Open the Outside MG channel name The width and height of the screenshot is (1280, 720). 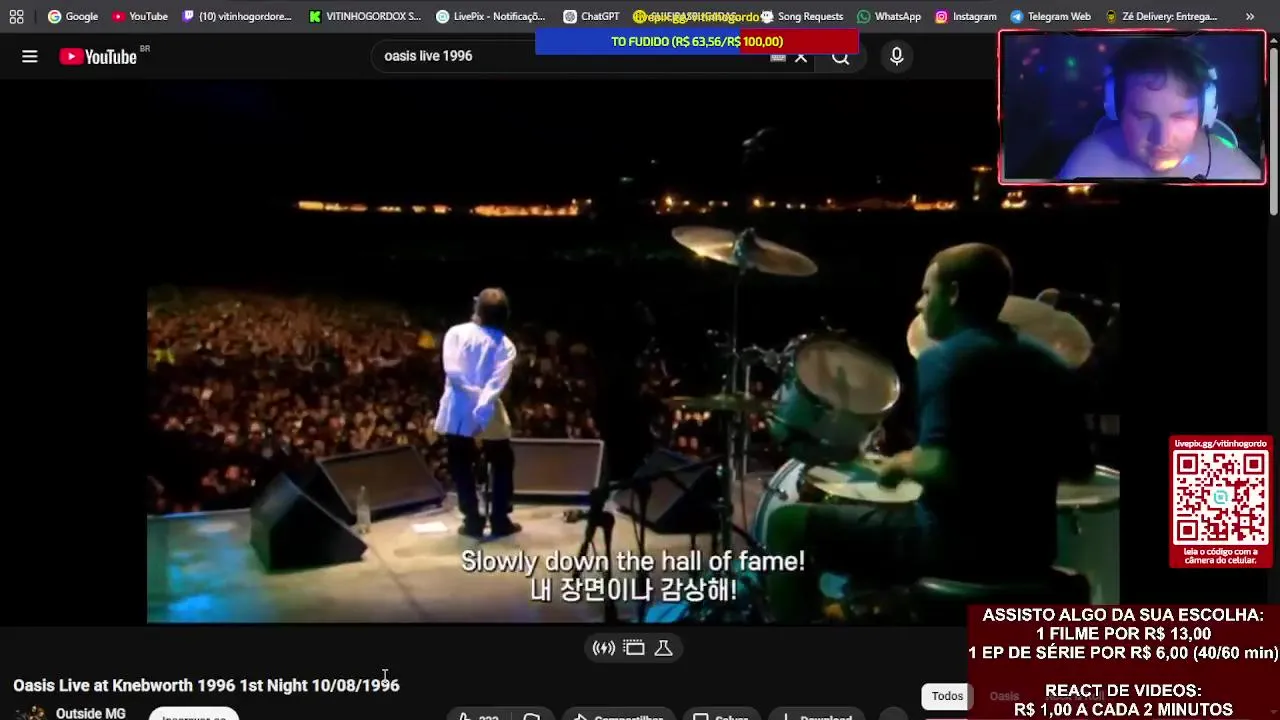pyautogui.click(x=91, y=713)
